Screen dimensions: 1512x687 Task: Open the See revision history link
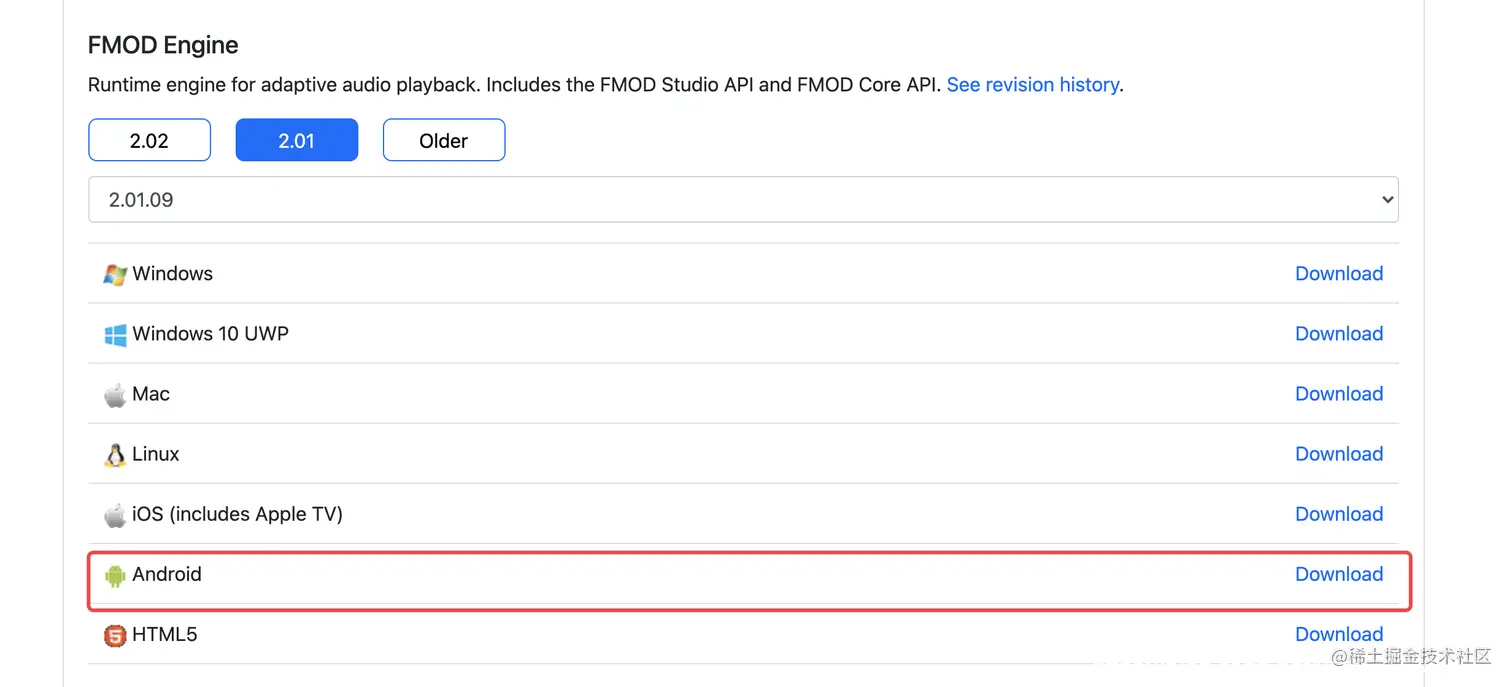1032,85
